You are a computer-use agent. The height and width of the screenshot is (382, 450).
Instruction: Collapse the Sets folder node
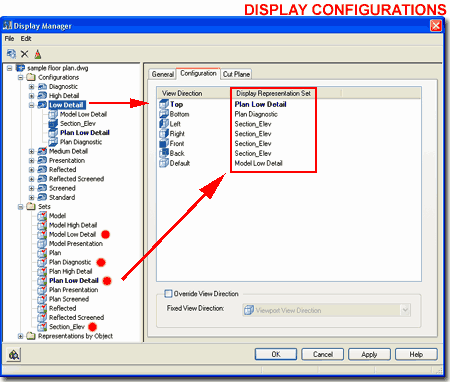(20, 207)
